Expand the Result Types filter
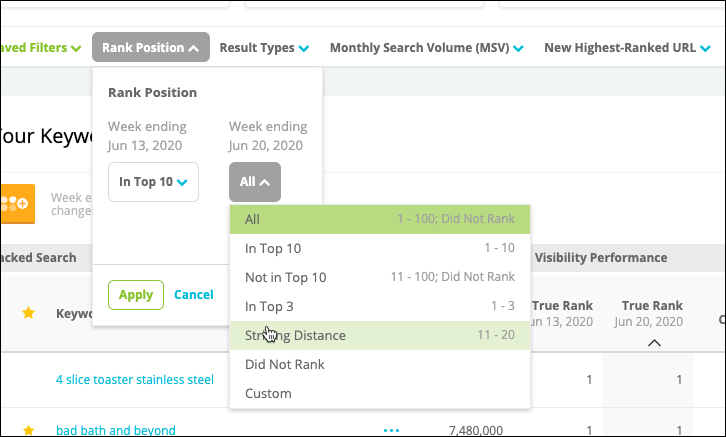Image resolution: width=726 pixels, height=437 pixels. pos(264,48)
